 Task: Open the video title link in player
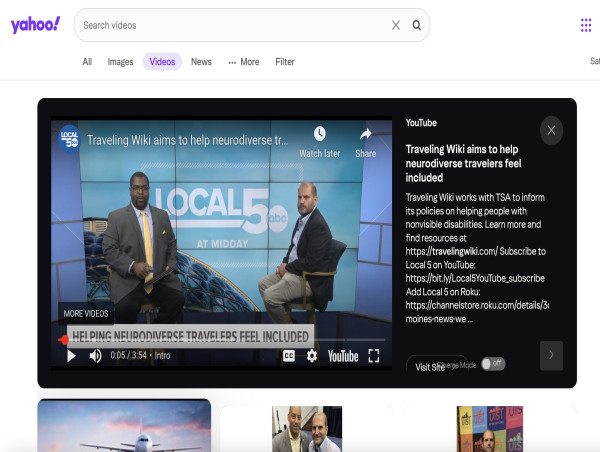click(188, 140)
